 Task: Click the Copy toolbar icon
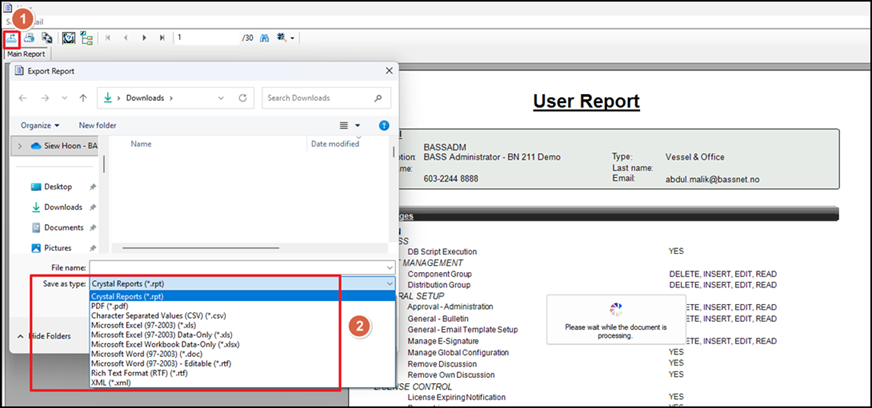coord(47,38)
